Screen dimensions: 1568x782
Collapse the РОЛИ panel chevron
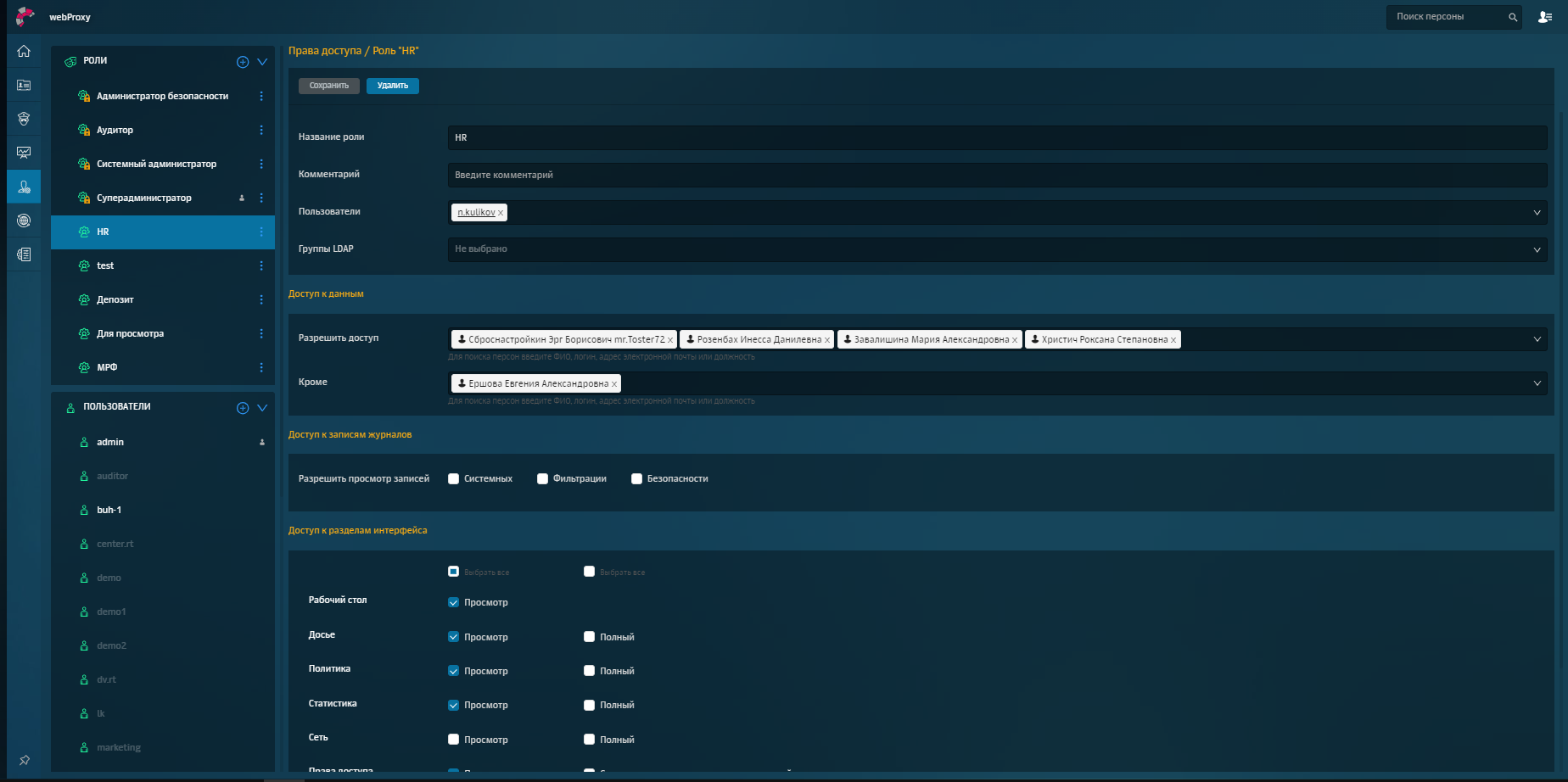coord(262,62)
